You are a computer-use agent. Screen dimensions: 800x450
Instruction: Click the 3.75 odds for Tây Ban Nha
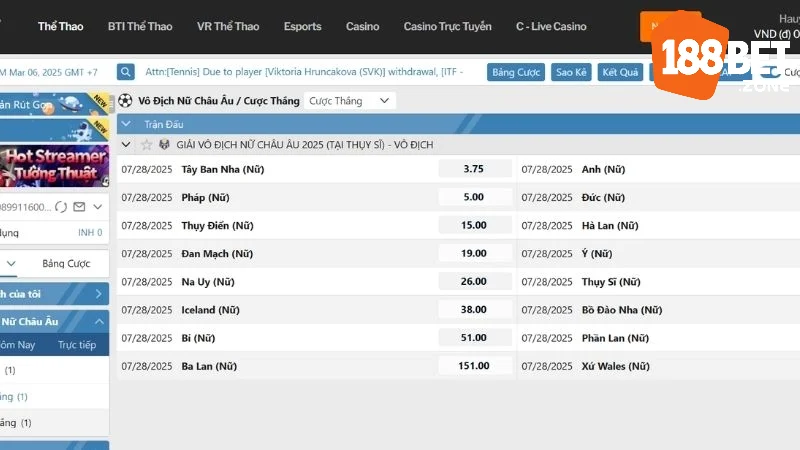click(474, 169)
